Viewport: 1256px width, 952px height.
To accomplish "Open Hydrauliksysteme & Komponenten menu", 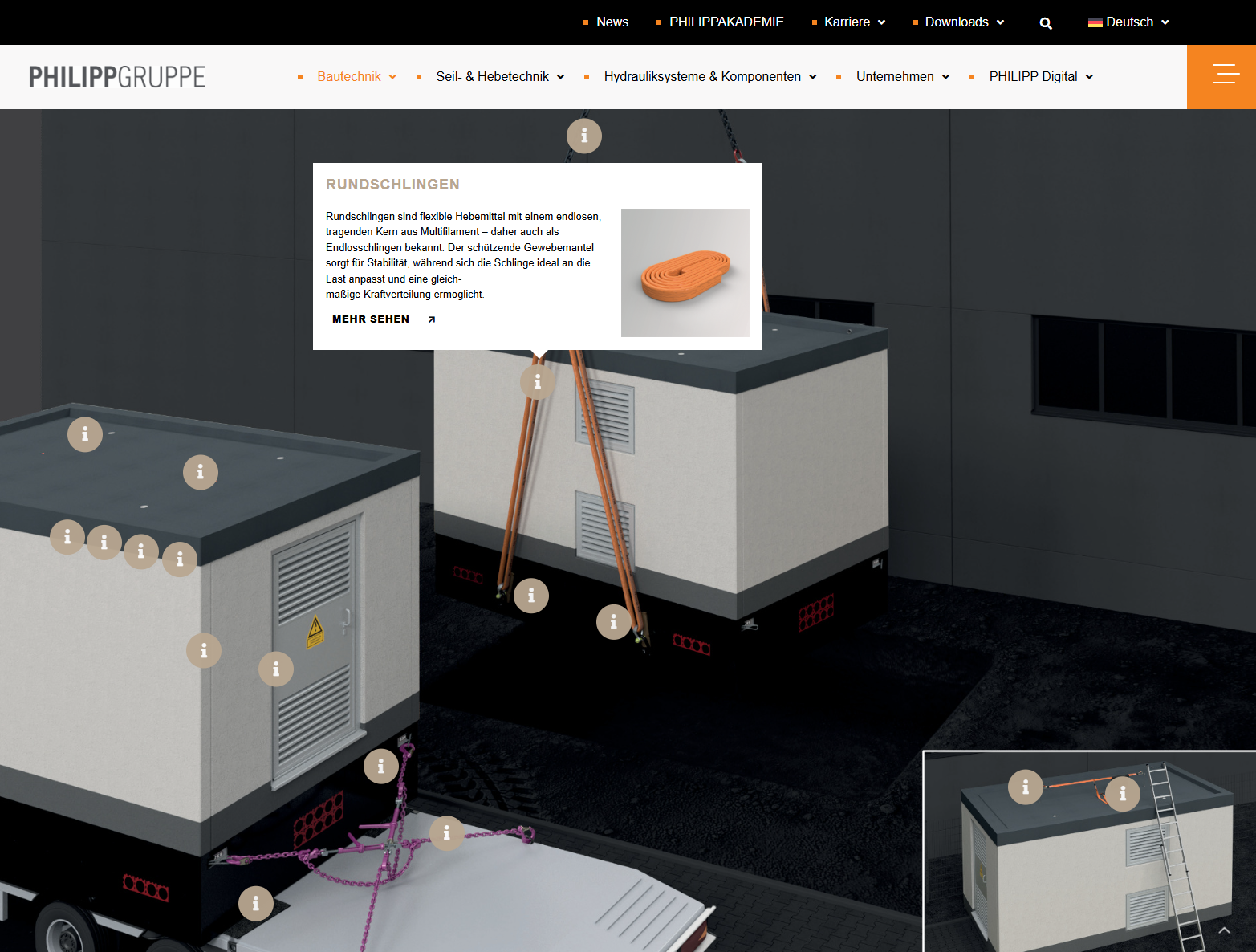I will pos(709,77).
